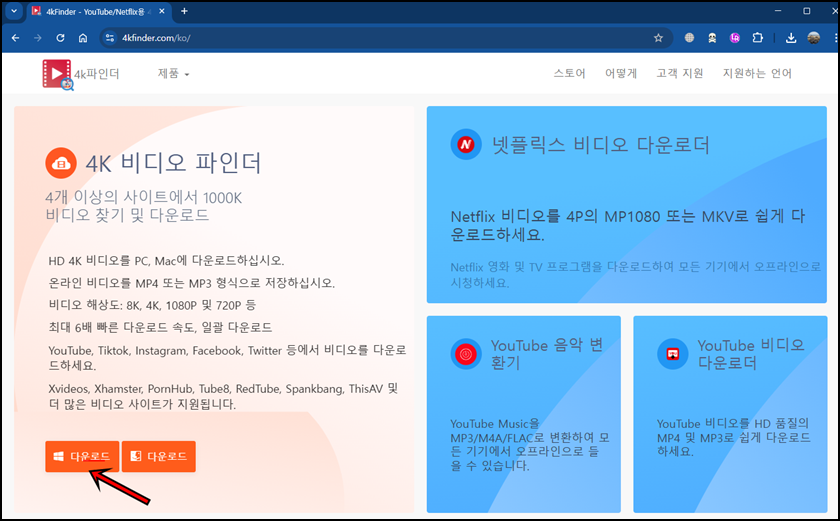Open the 넷플릭스 비디오 다운로더 heading
The height and width of the screenshot is (521, 840).
point(601,145)
